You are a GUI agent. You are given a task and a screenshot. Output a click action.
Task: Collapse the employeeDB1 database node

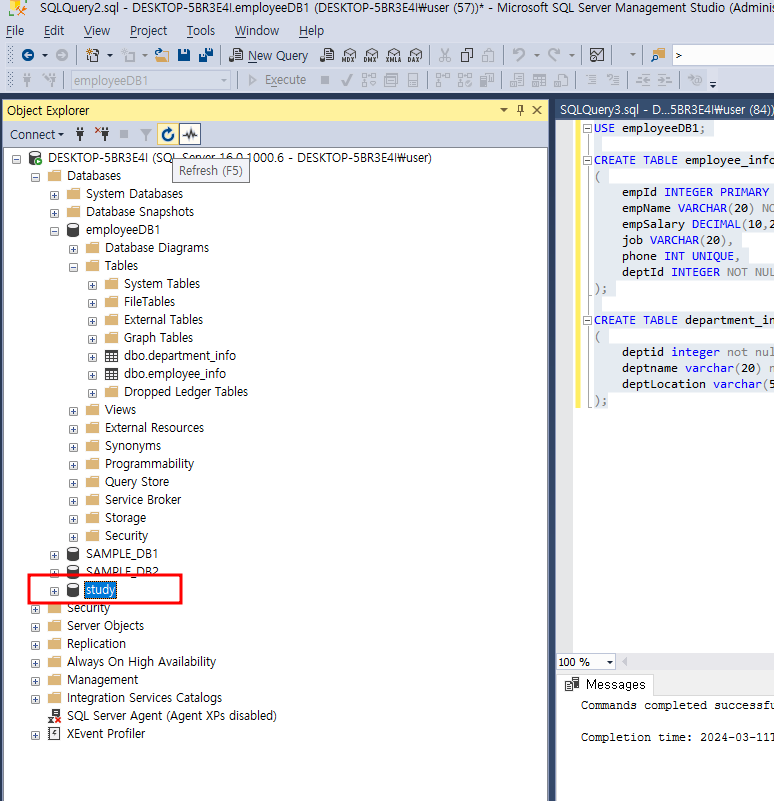pyautogui.click(x=55, y=231)
